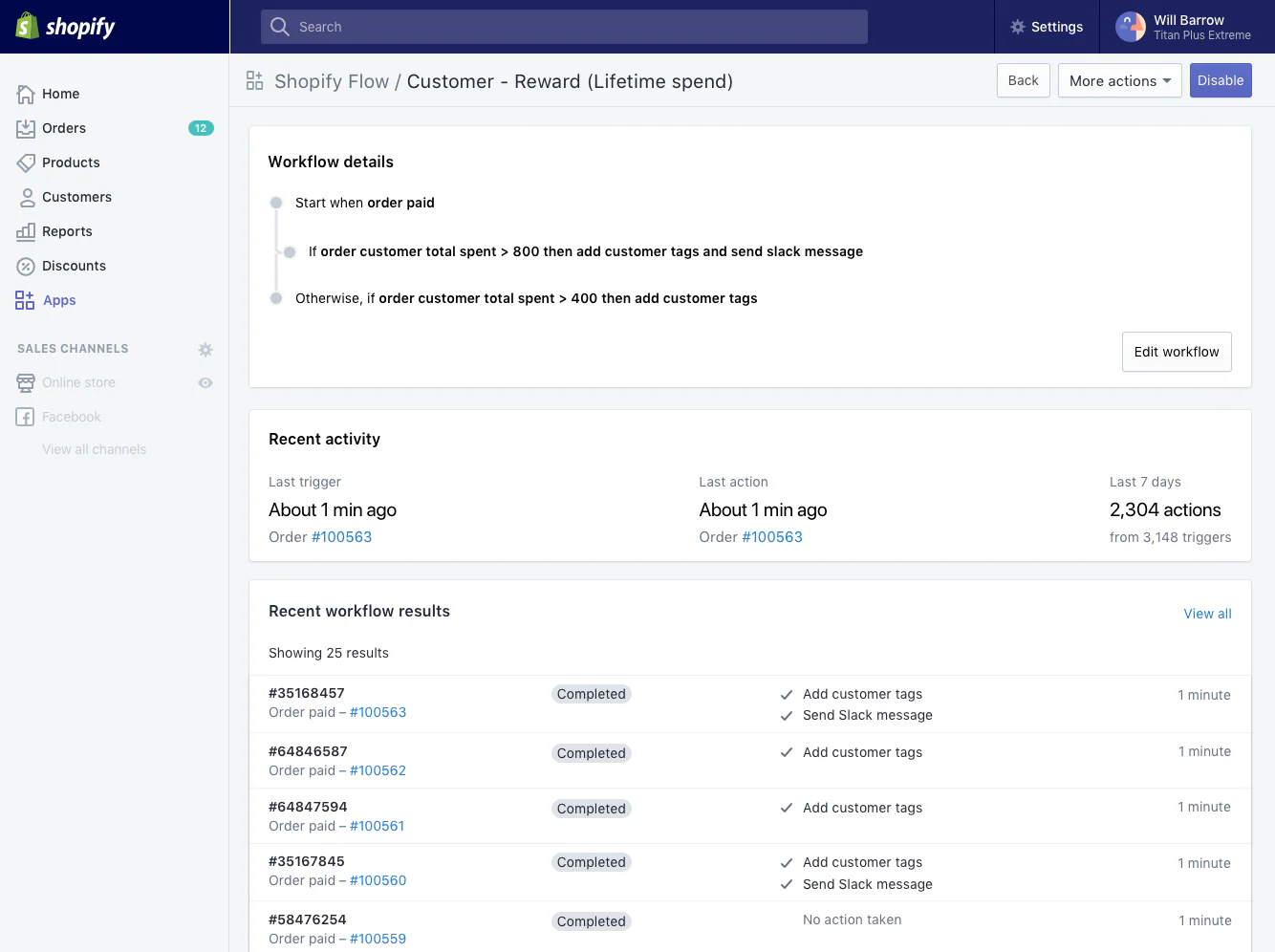Click the Orders 12 badge

point(201,128)
